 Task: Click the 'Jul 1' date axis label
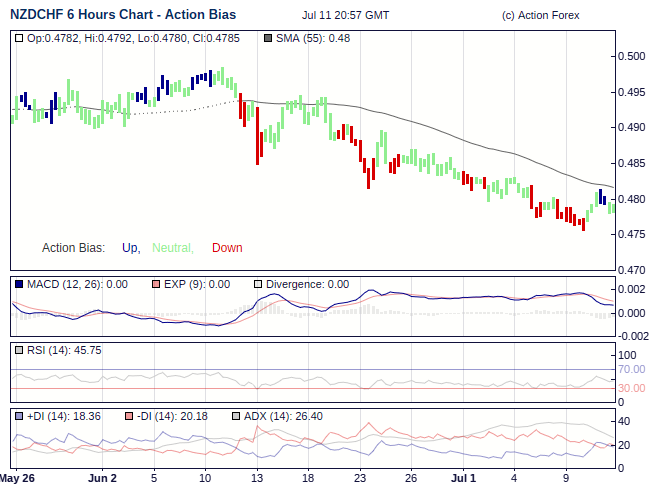point(462,478)
